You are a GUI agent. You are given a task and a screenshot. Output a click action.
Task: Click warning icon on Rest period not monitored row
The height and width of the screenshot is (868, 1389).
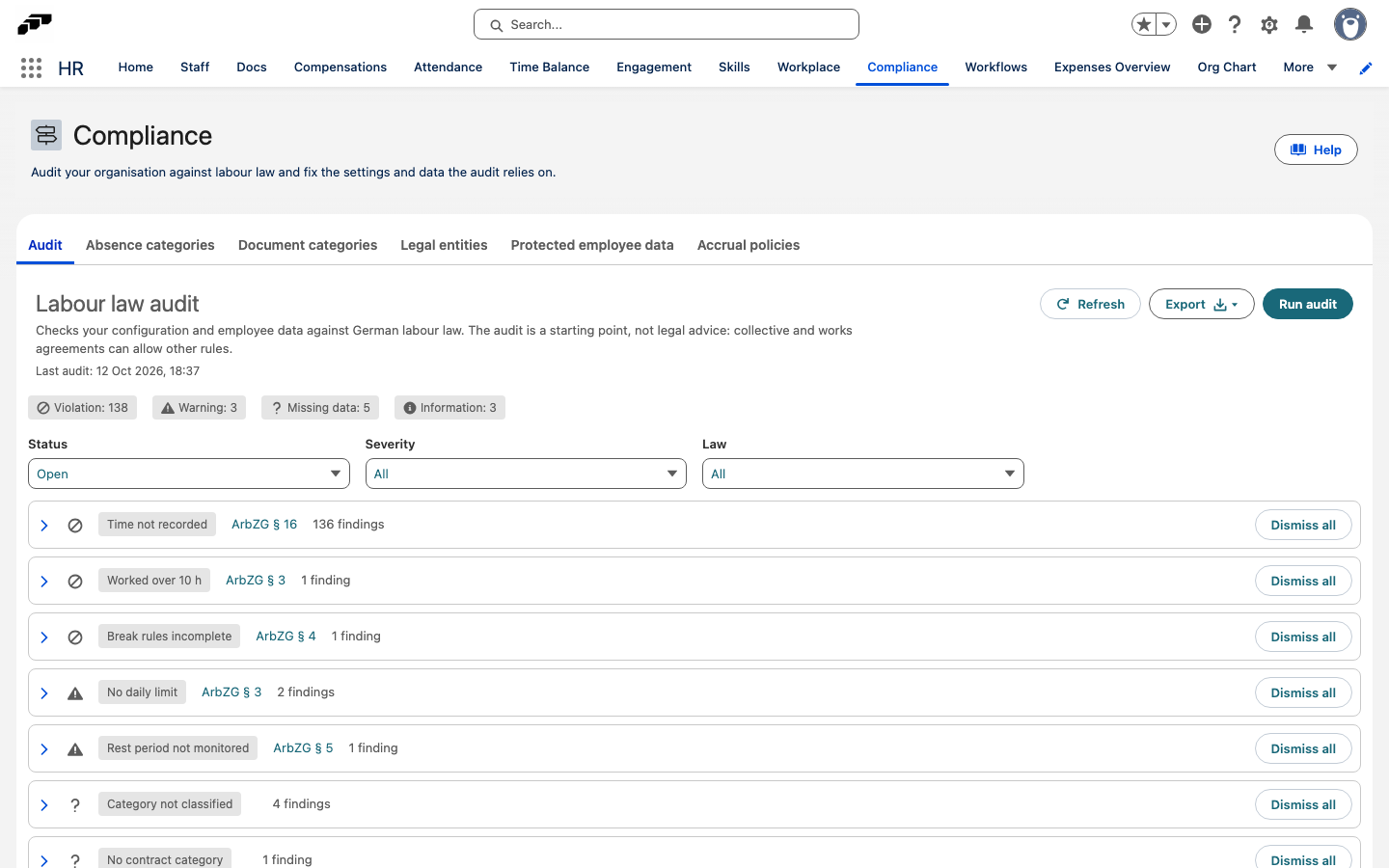pos(75,749)
